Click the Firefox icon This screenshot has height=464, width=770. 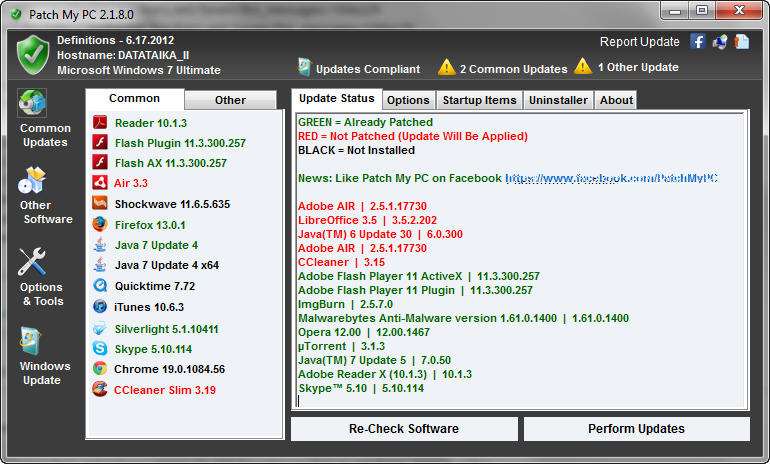pos(100,224)
